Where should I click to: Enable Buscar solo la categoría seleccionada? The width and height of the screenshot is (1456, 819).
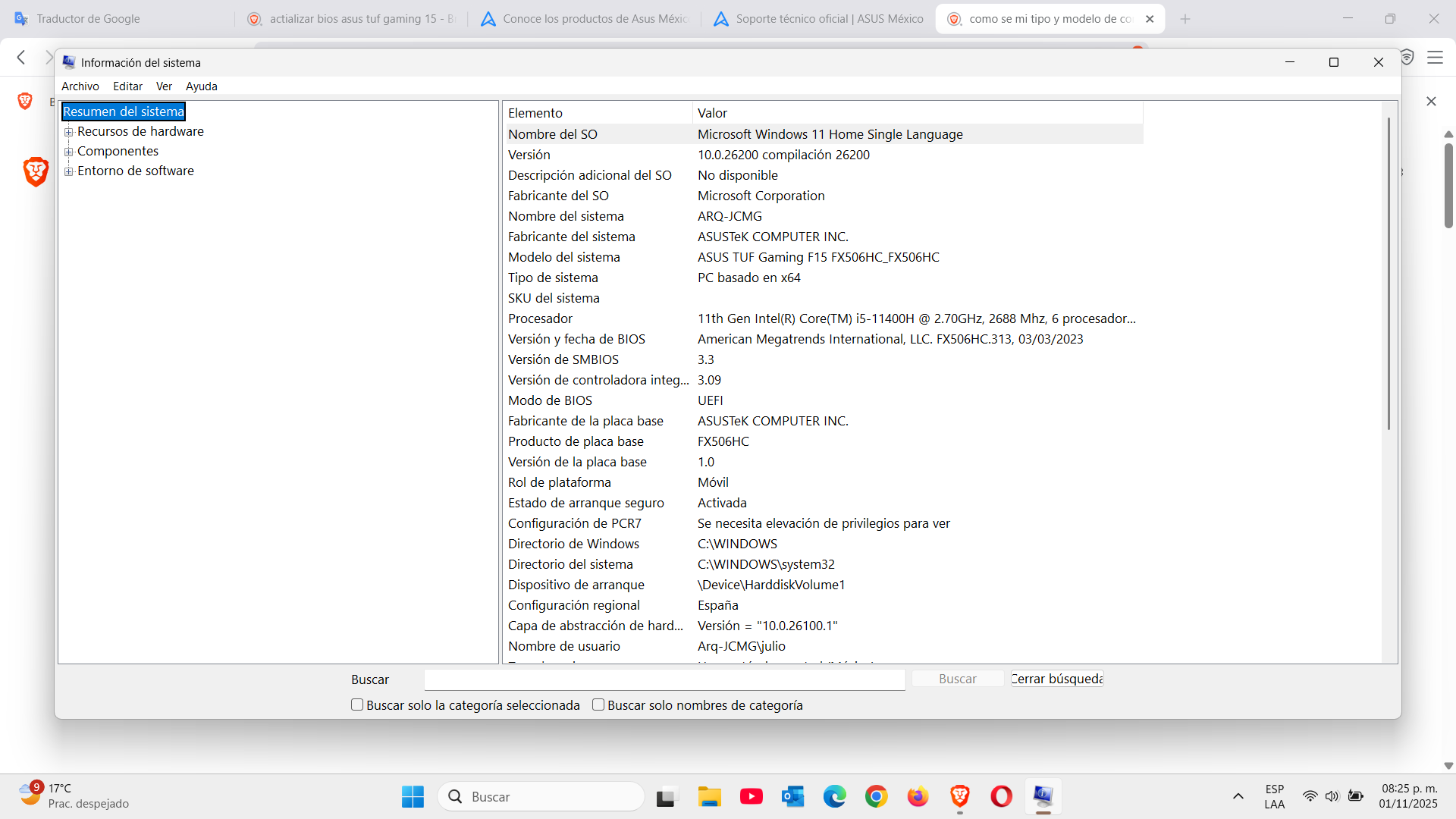click(x=357, y=704)
